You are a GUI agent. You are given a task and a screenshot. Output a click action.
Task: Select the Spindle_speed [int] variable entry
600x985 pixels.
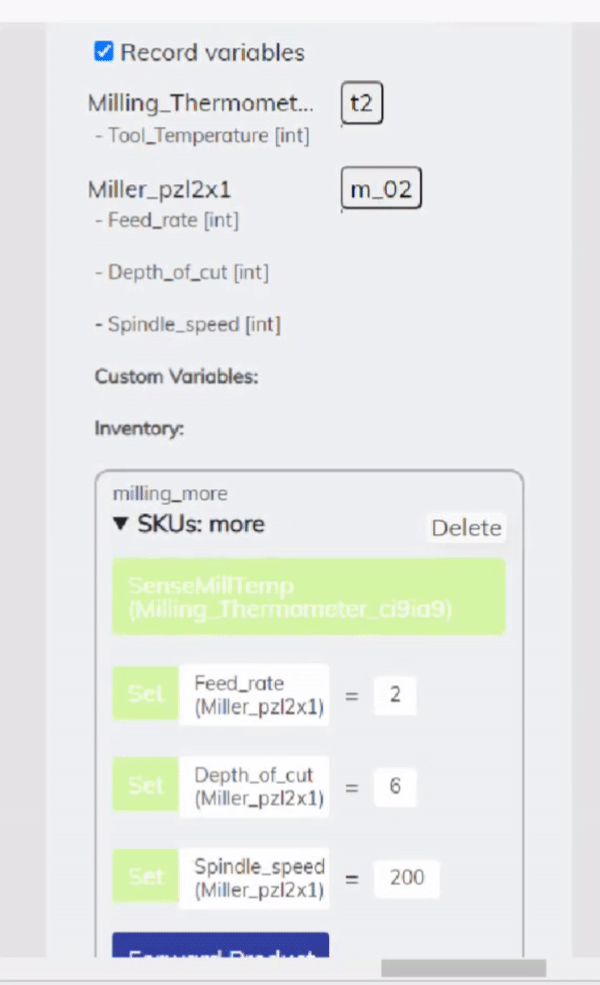coord(189,324)
